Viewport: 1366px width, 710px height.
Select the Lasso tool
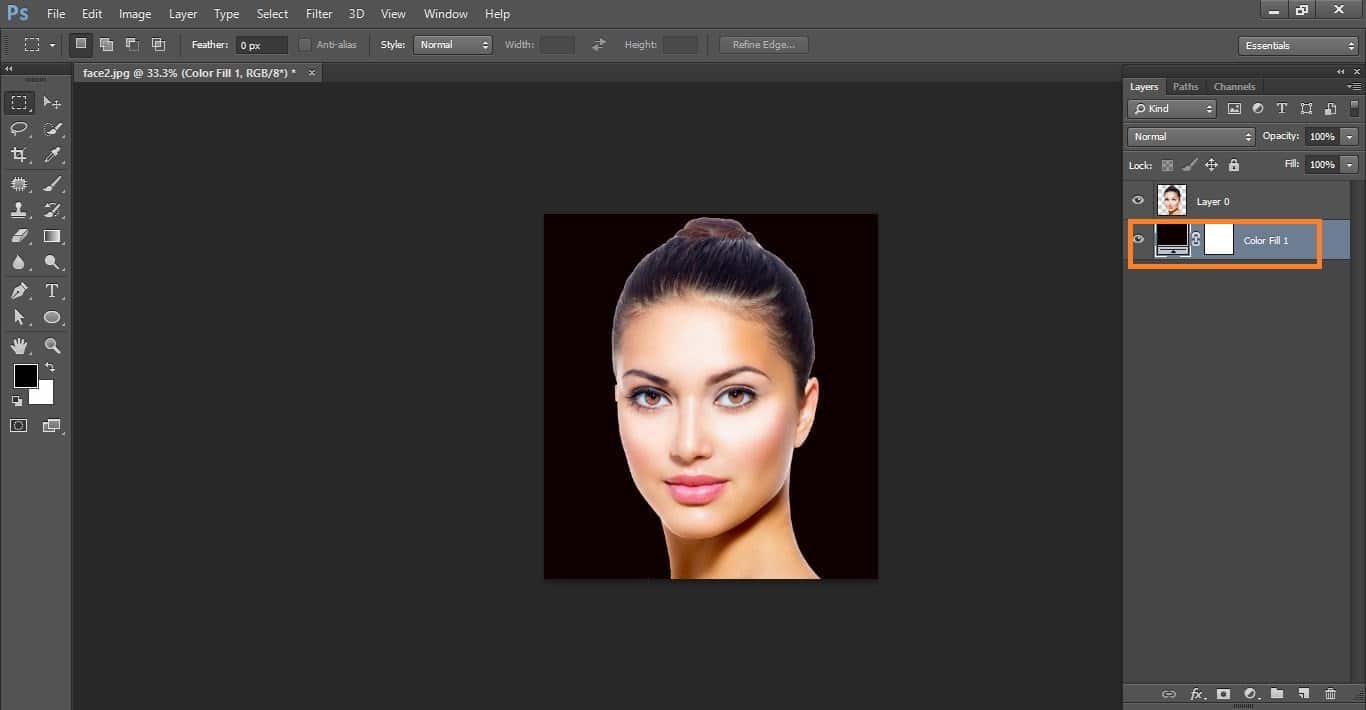(19, 129)
